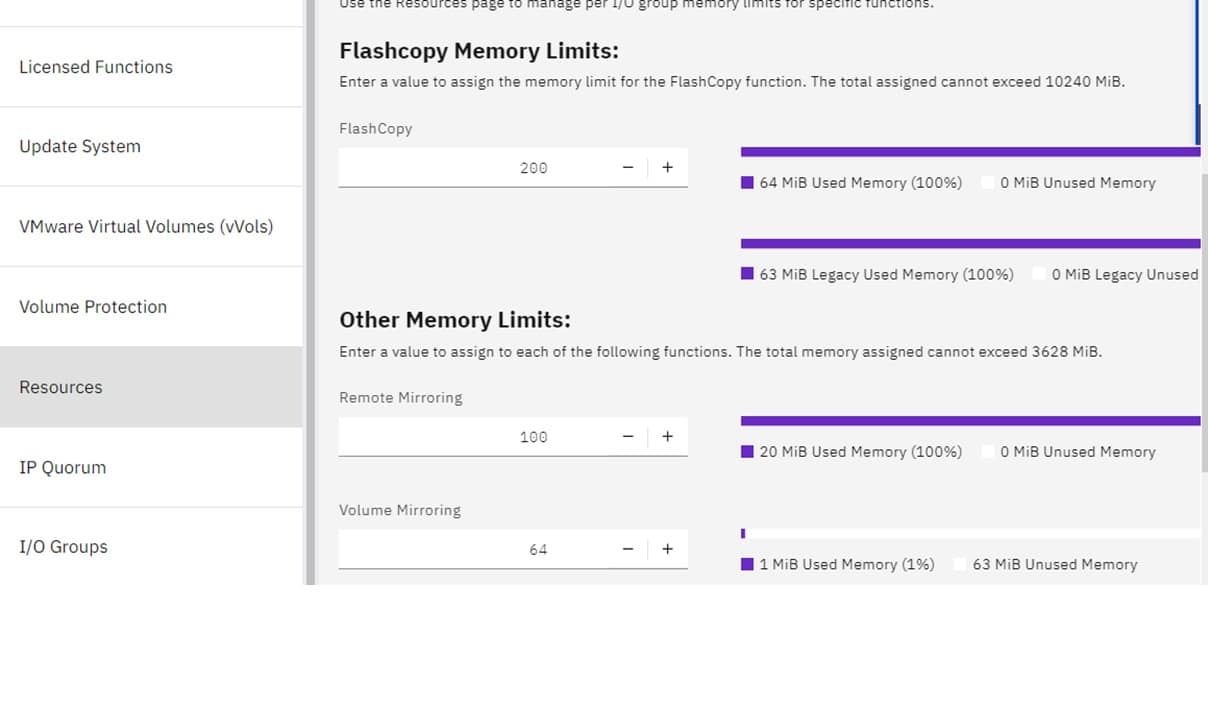Click plus for Remote Mirroring memory
Screen dimensions: 1208x720
668,436
